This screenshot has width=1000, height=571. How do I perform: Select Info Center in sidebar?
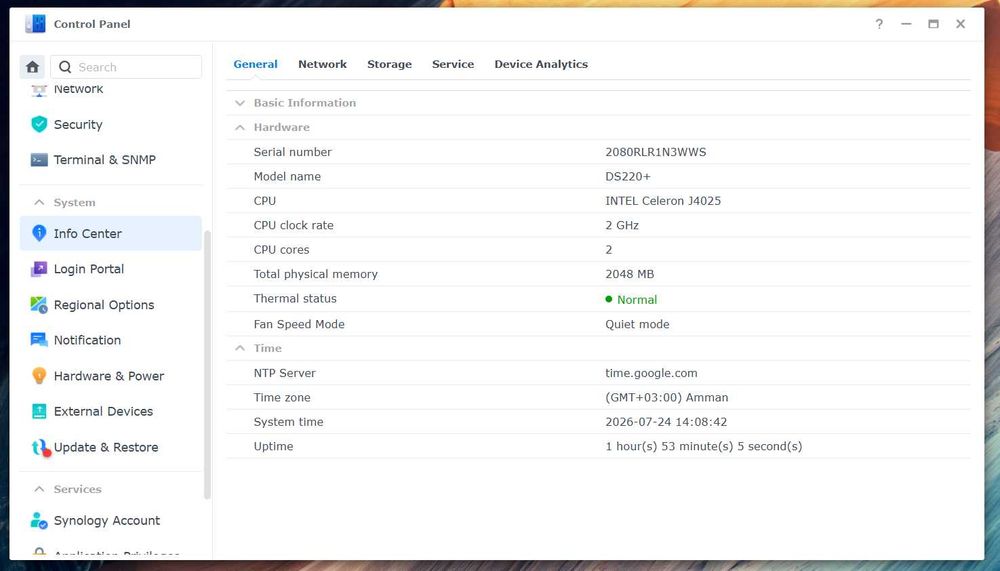tap(110, 234)
